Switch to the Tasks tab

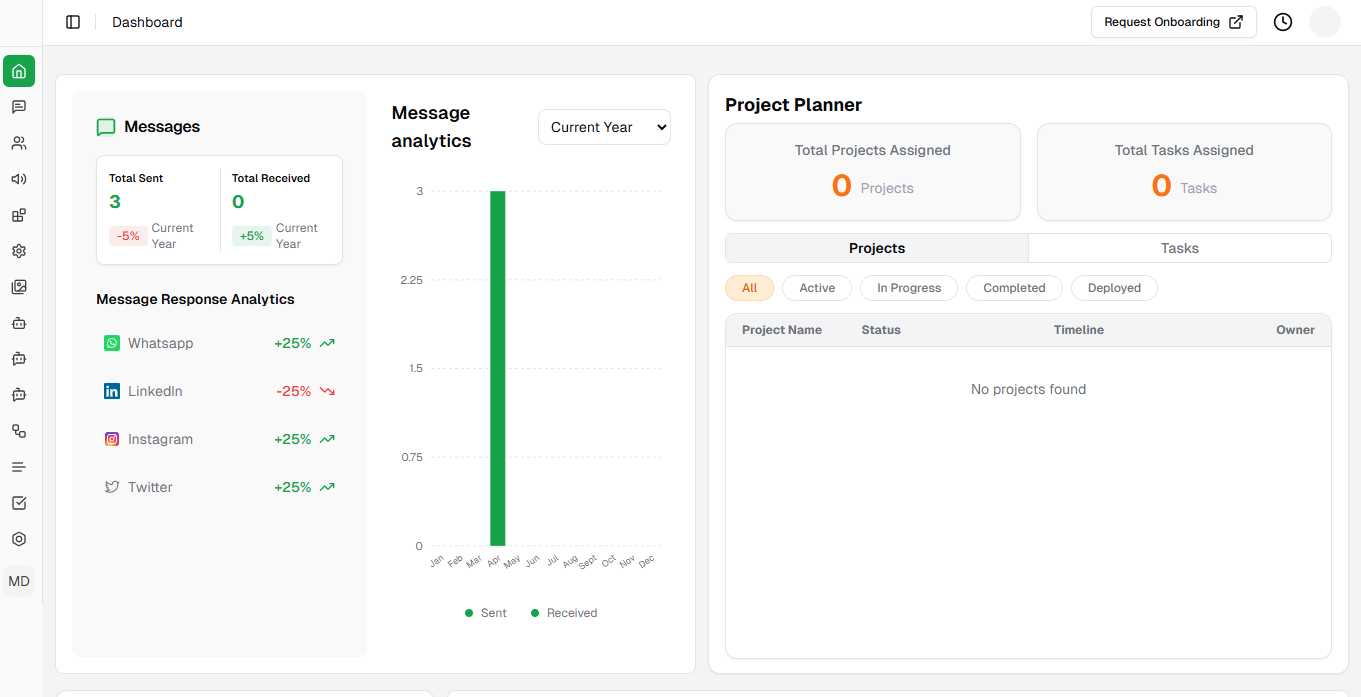click(x=1180, y=248)
